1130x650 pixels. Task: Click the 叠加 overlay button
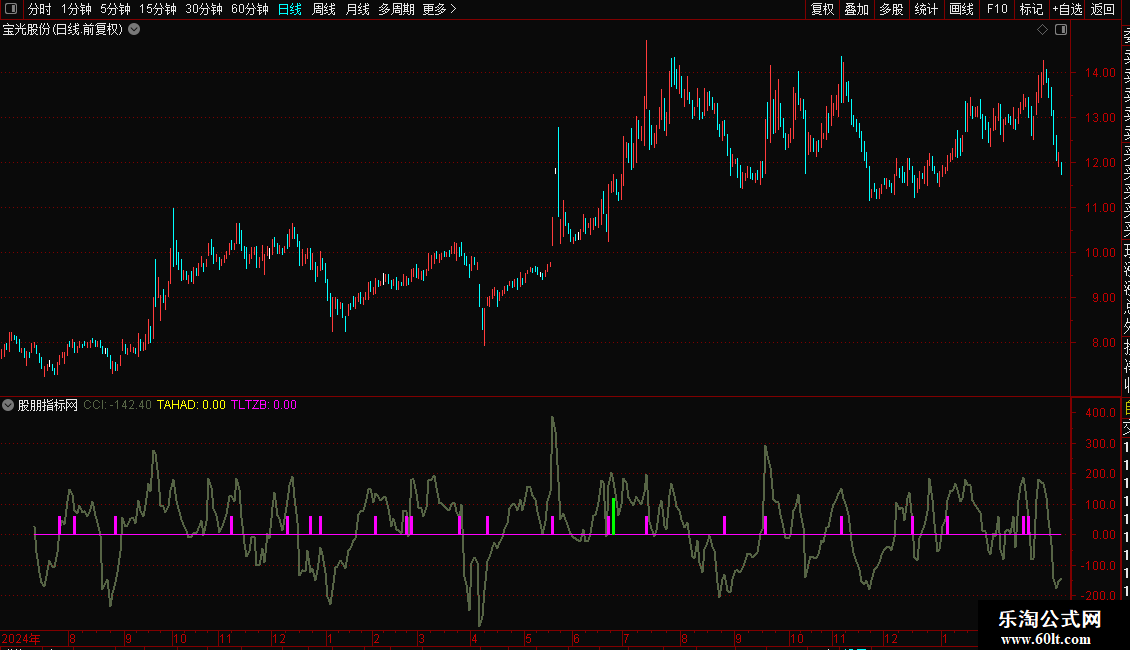point(857,9)
